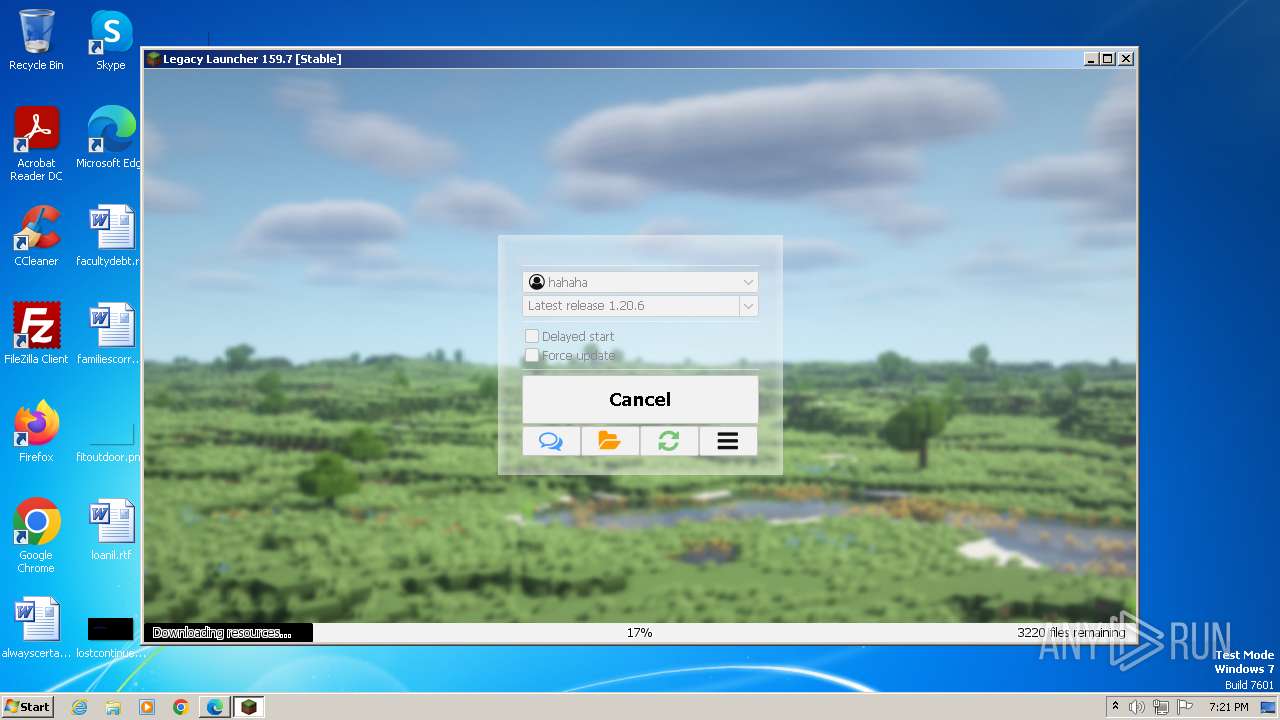Open the Recycle Bin desktop icon

(x=36, y=41)
